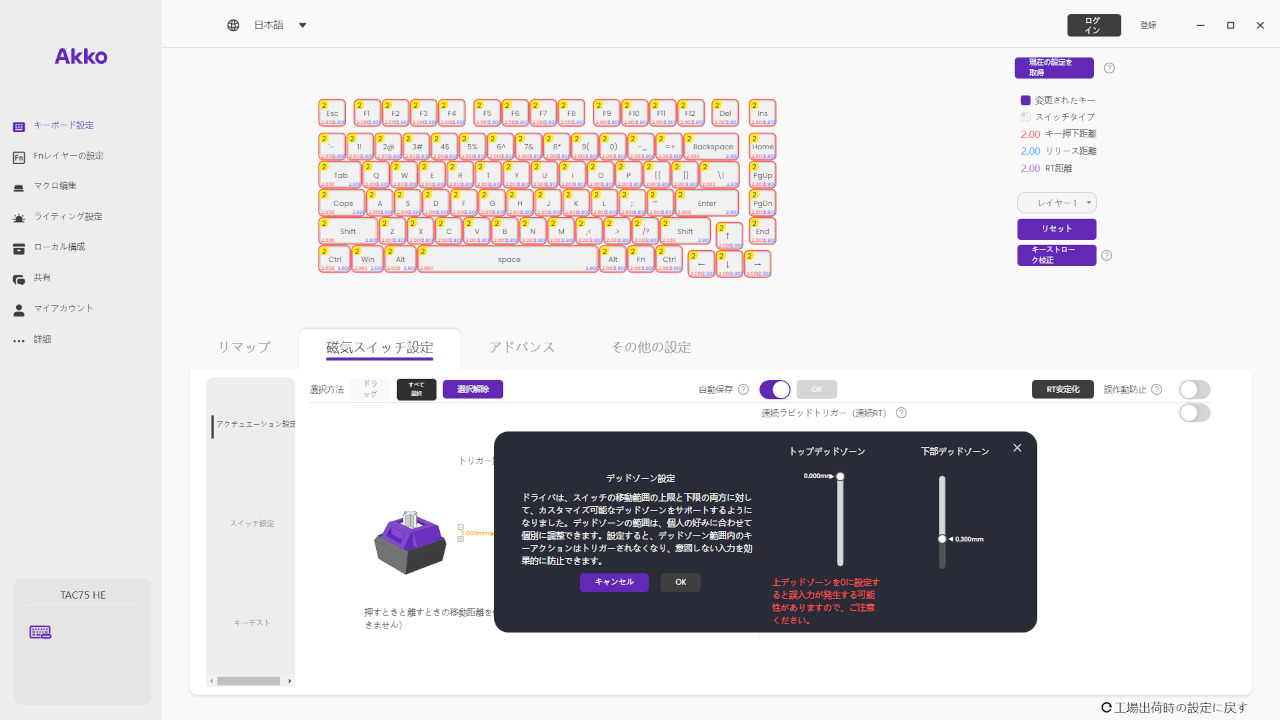Toggle the 自動保存 switch off
The height and width of the screenshot is (720, 1280).
coord(775,389)
